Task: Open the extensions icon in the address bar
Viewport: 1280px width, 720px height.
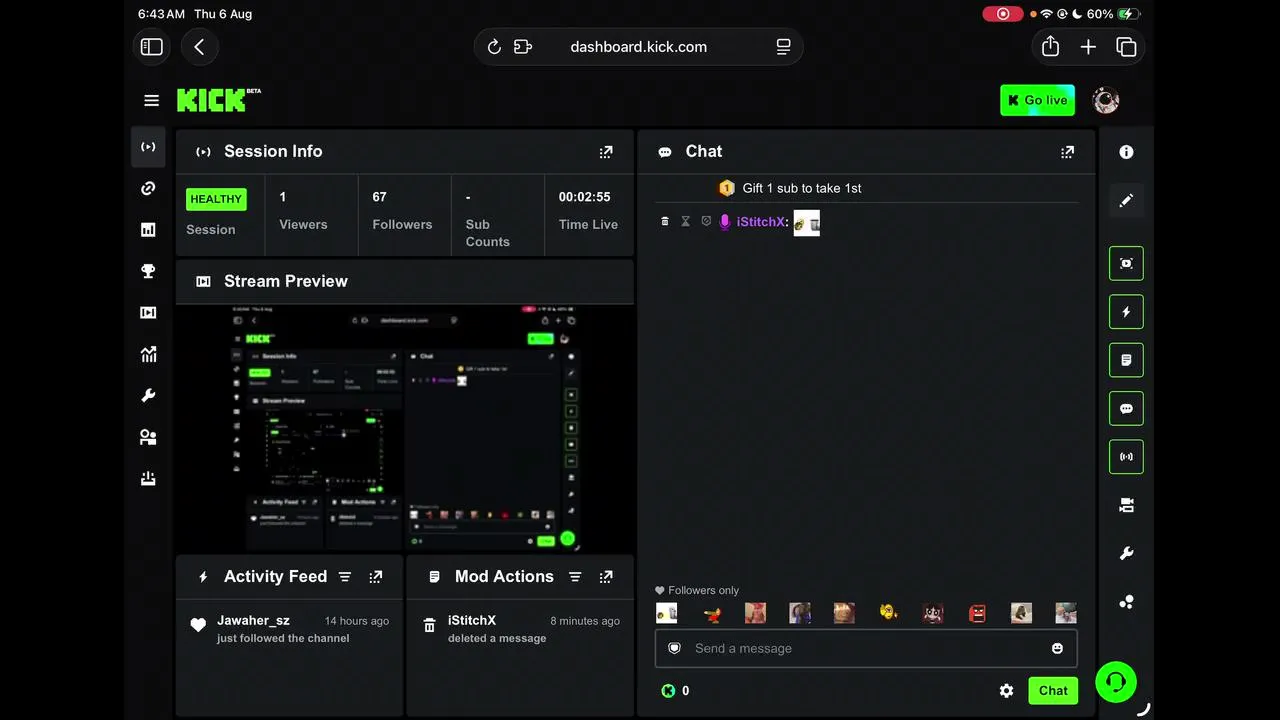Action: pos(523,47)
